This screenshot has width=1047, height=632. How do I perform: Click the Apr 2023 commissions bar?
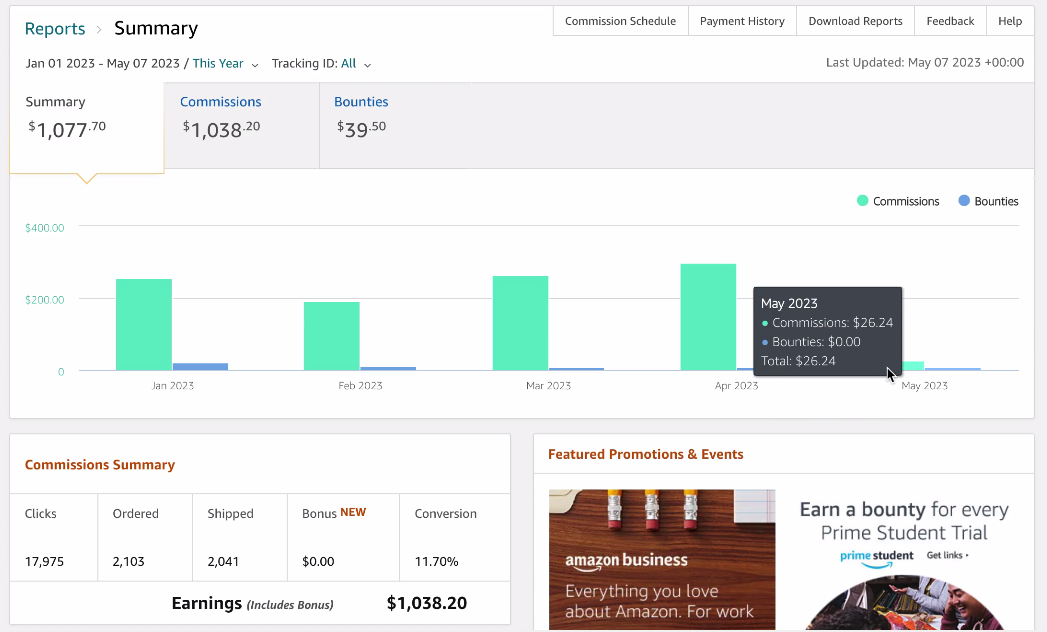coord(708,317)
